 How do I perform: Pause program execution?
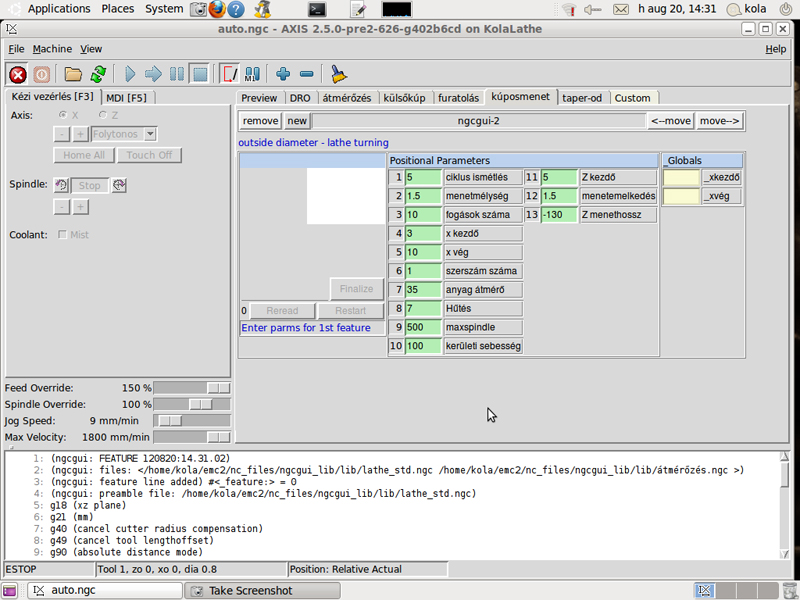[x=177, y=74]
